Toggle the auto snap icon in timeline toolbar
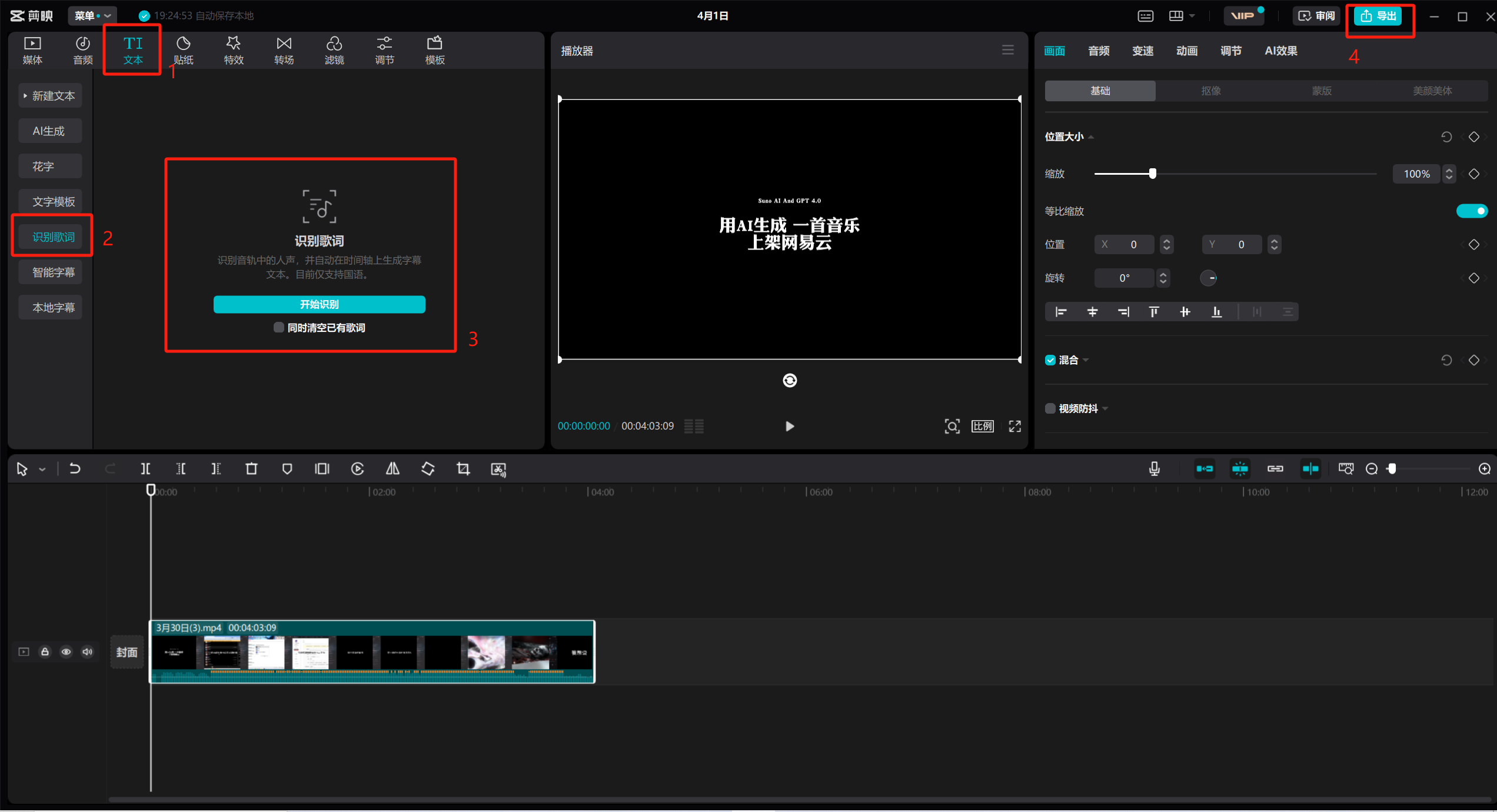This screenshot has height=812, width=1497. tap(1240, 469)
